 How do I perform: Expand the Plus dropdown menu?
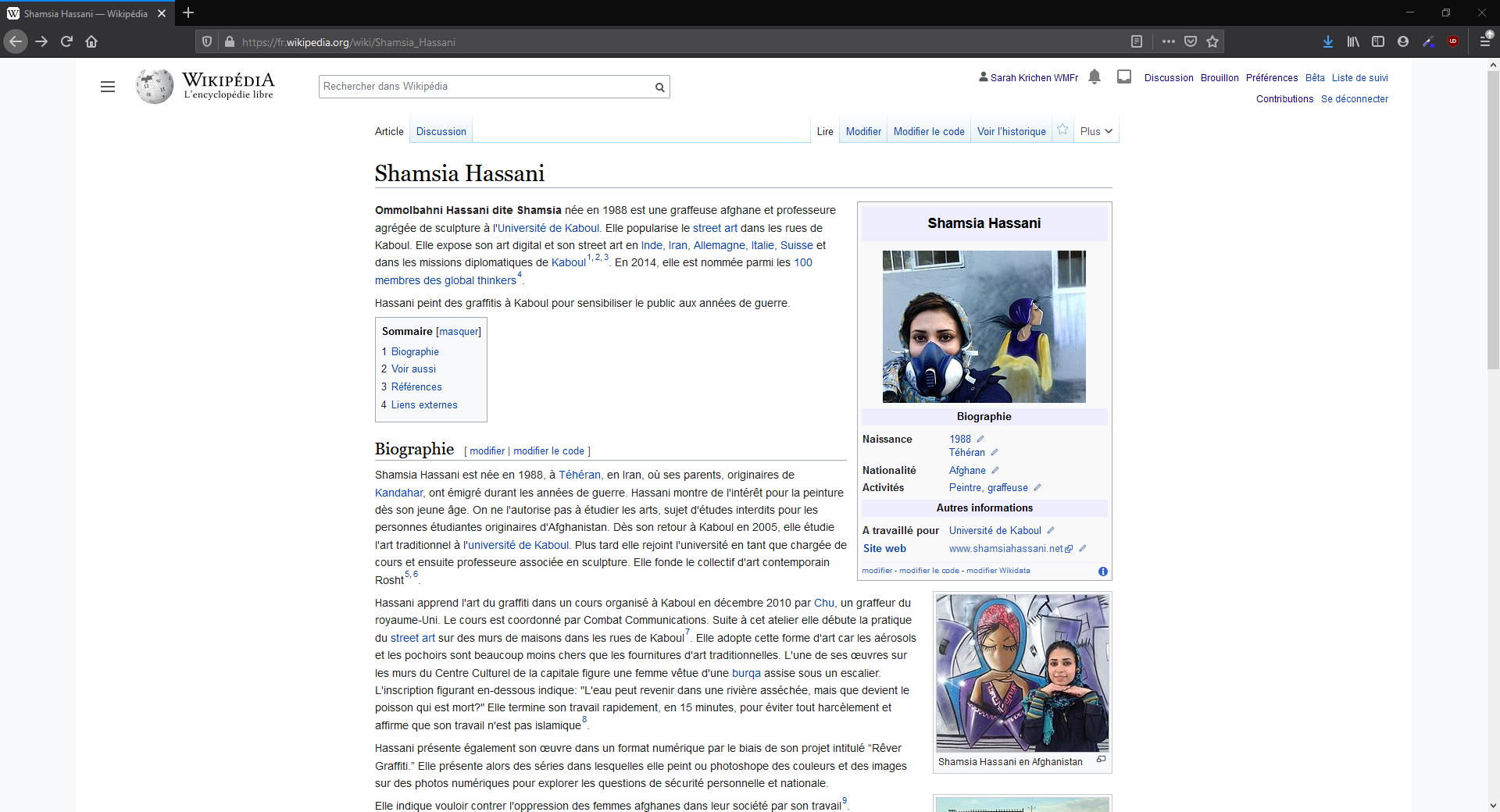point(1096,131)
